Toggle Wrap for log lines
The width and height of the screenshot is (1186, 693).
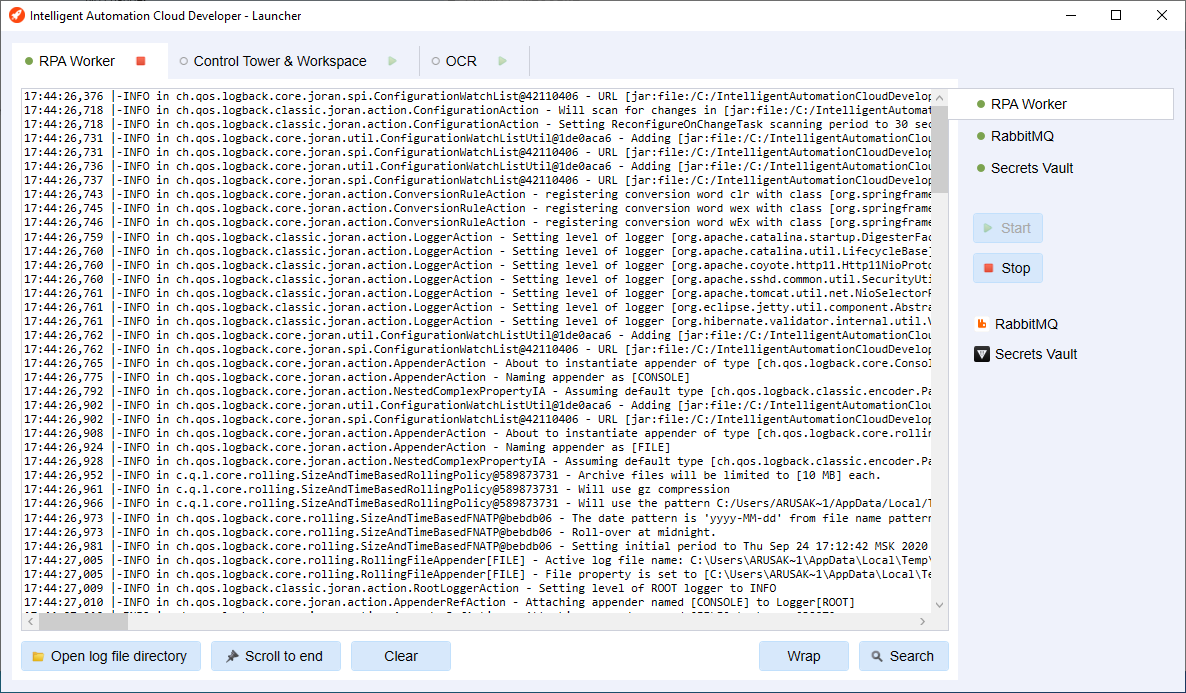[x=803, y=656]
